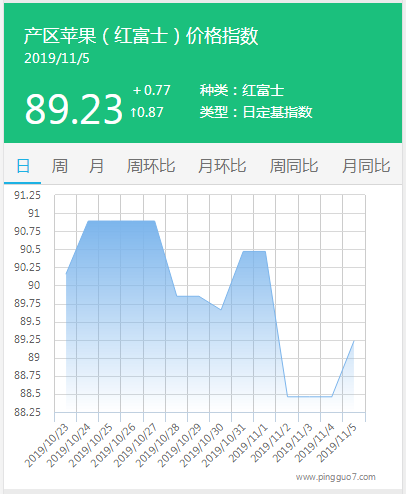The image size is (406, 494).
Task: Click the chart low point at 2019/11/2
Action: click(x=287, y=397)
